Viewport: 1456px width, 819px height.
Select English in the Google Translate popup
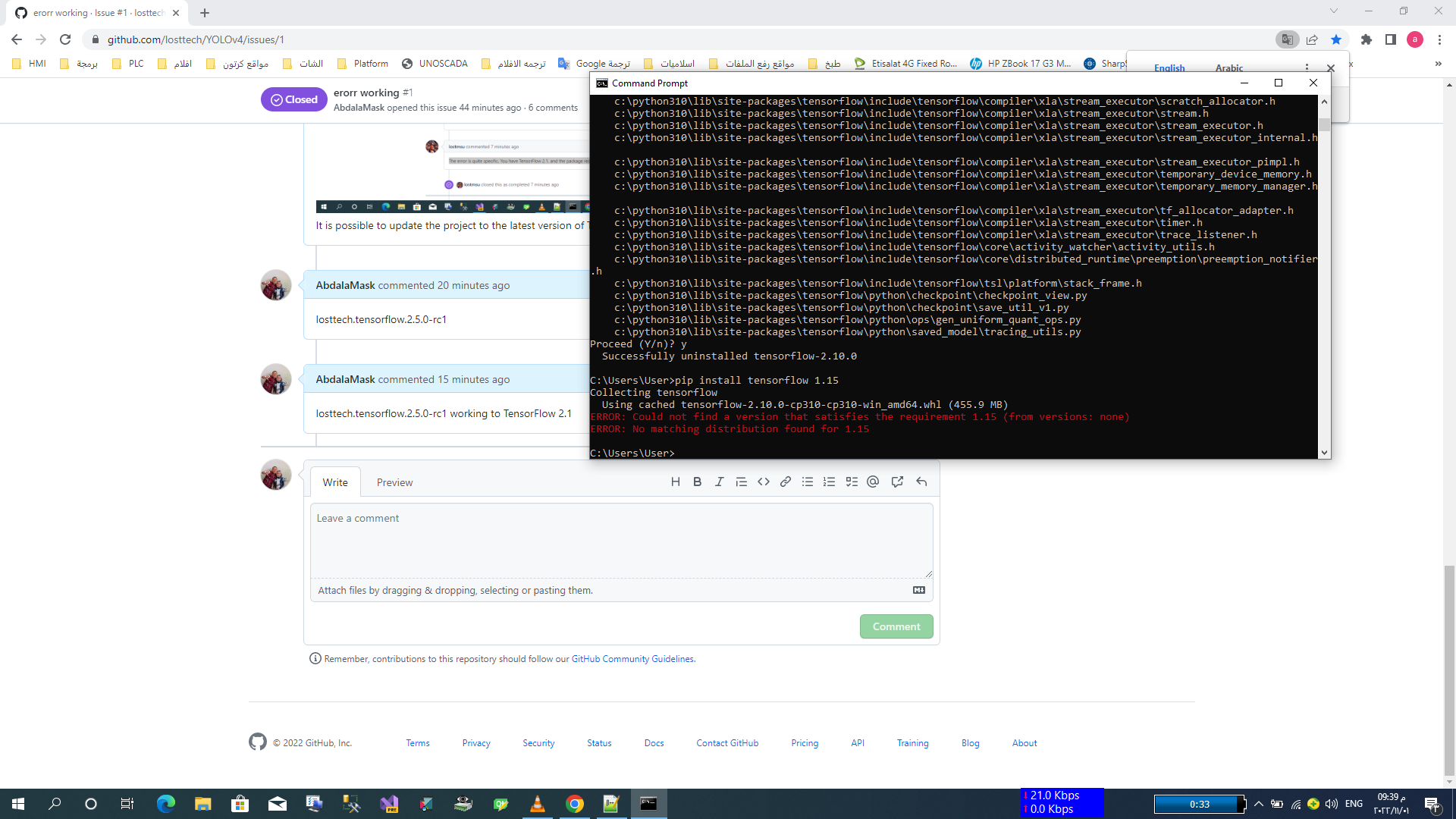[1169, 68]
